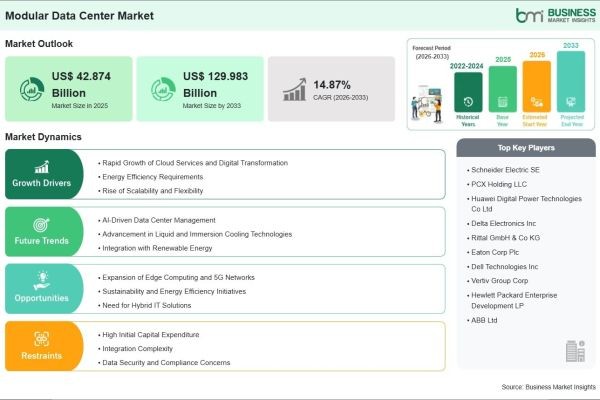This screenshot has height=400, width=600.
Task: Click the Top Key Players header
Action: (x=526, y=148)
